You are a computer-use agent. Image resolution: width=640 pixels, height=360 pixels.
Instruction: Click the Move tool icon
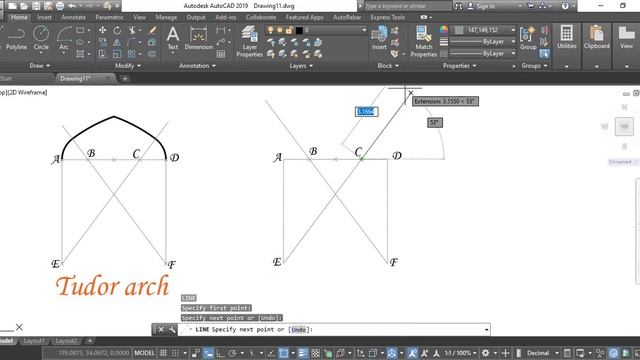tap(102, 30)
